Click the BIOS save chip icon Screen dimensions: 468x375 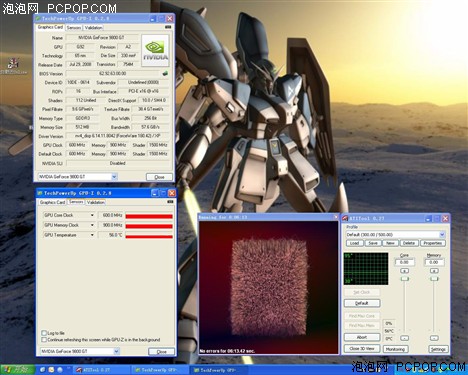coord(165,73)
